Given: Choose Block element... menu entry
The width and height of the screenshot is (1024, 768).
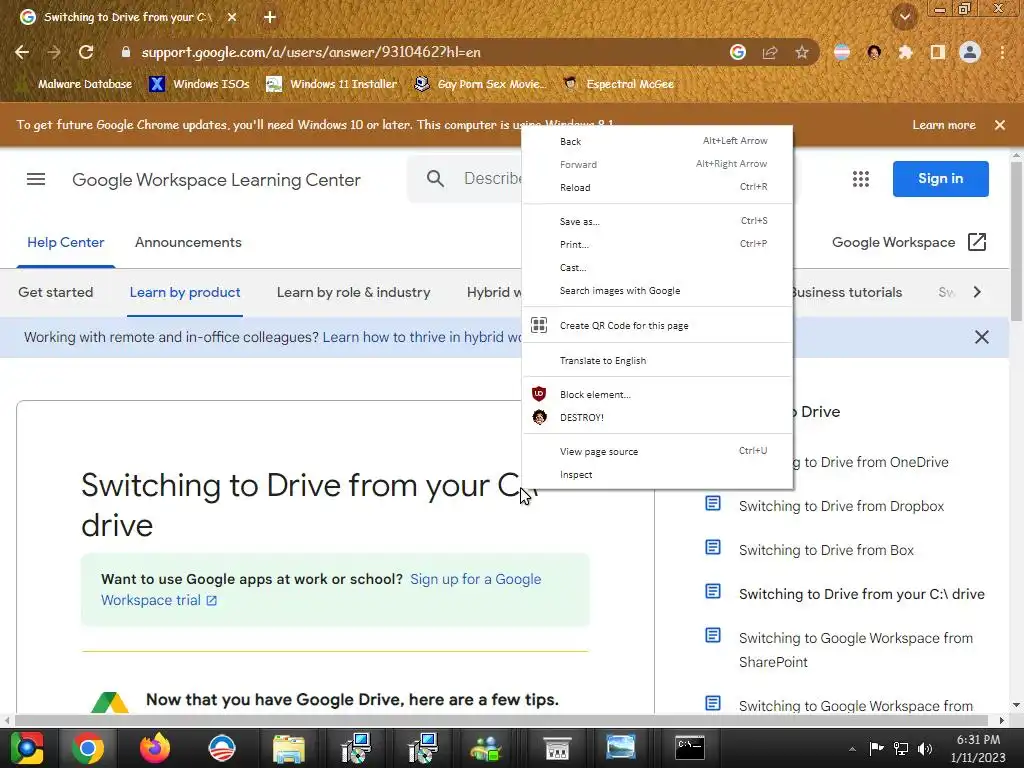Looking at the screenshot, I should click(x=658, y=394).
